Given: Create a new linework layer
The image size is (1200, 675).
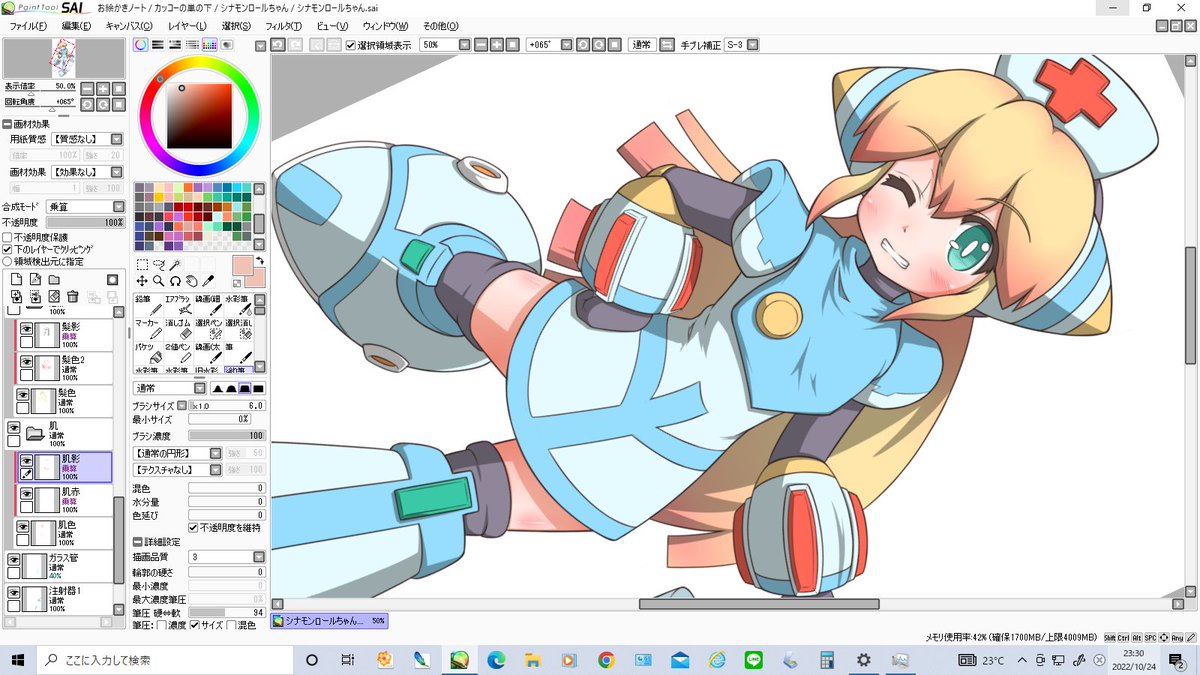Looking at the screenshot, I should pos(35,279).
